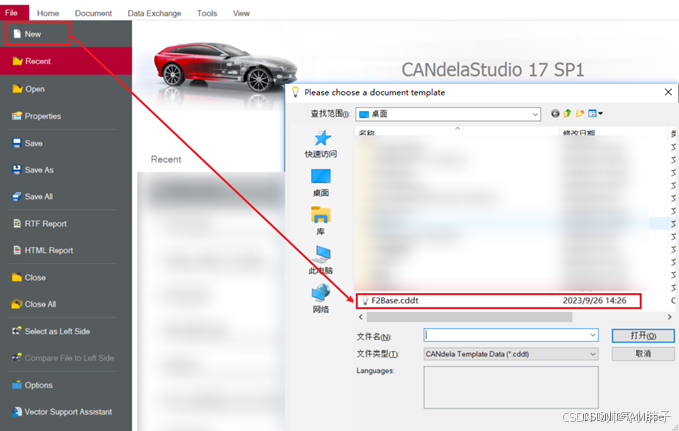679x431 pixels.
Task: Open Libraries (库) in places sidebar
Action: pos(321,220)
